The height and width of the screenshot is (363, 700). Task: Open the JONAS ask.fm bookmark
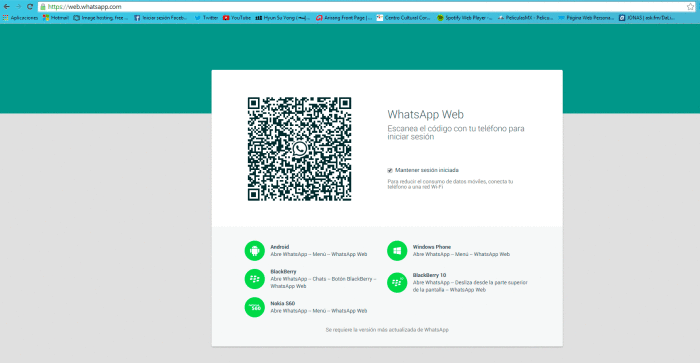647,18
